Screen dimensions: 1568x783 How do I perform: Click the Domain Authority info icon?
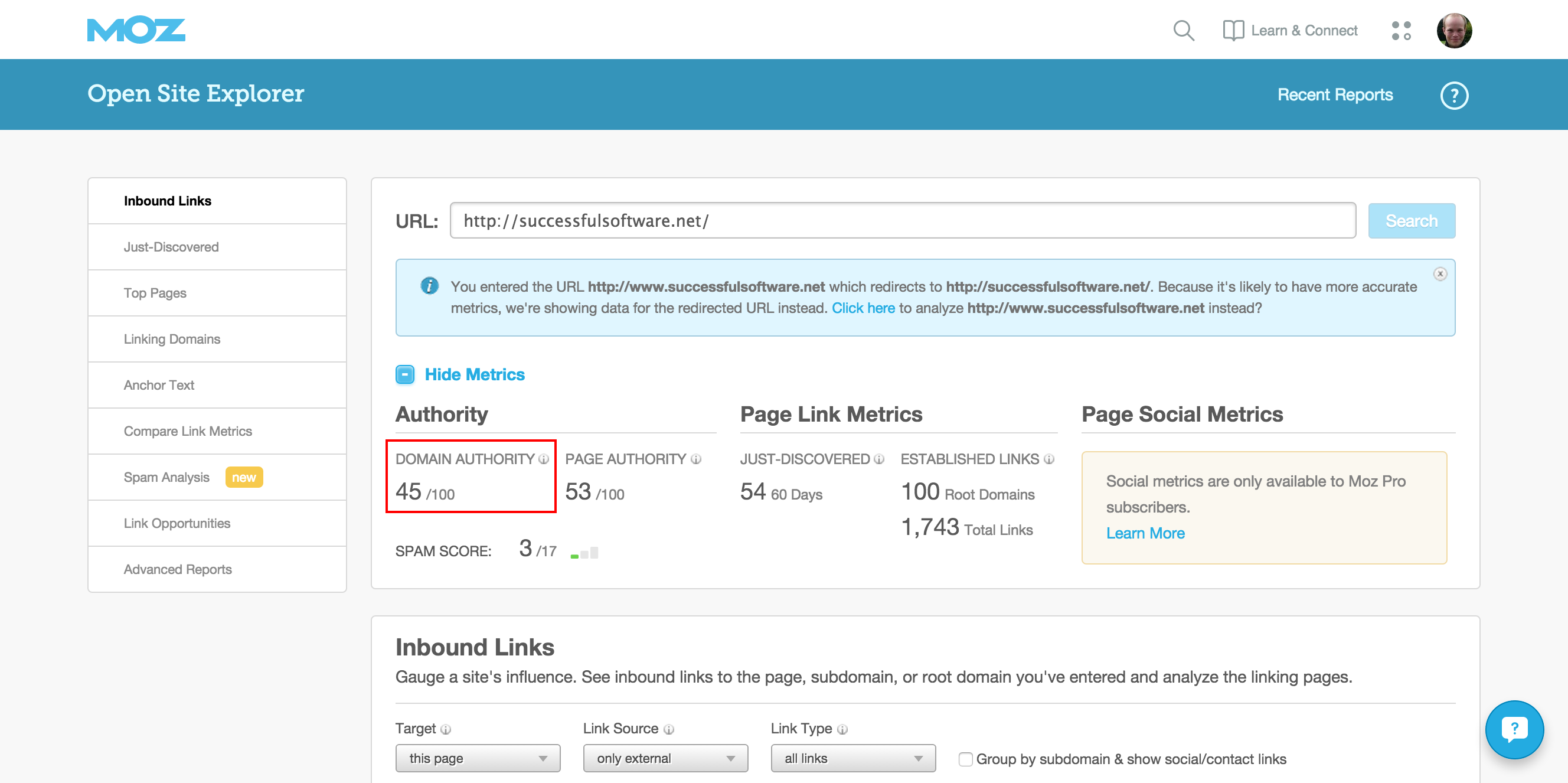click(544, 459)
